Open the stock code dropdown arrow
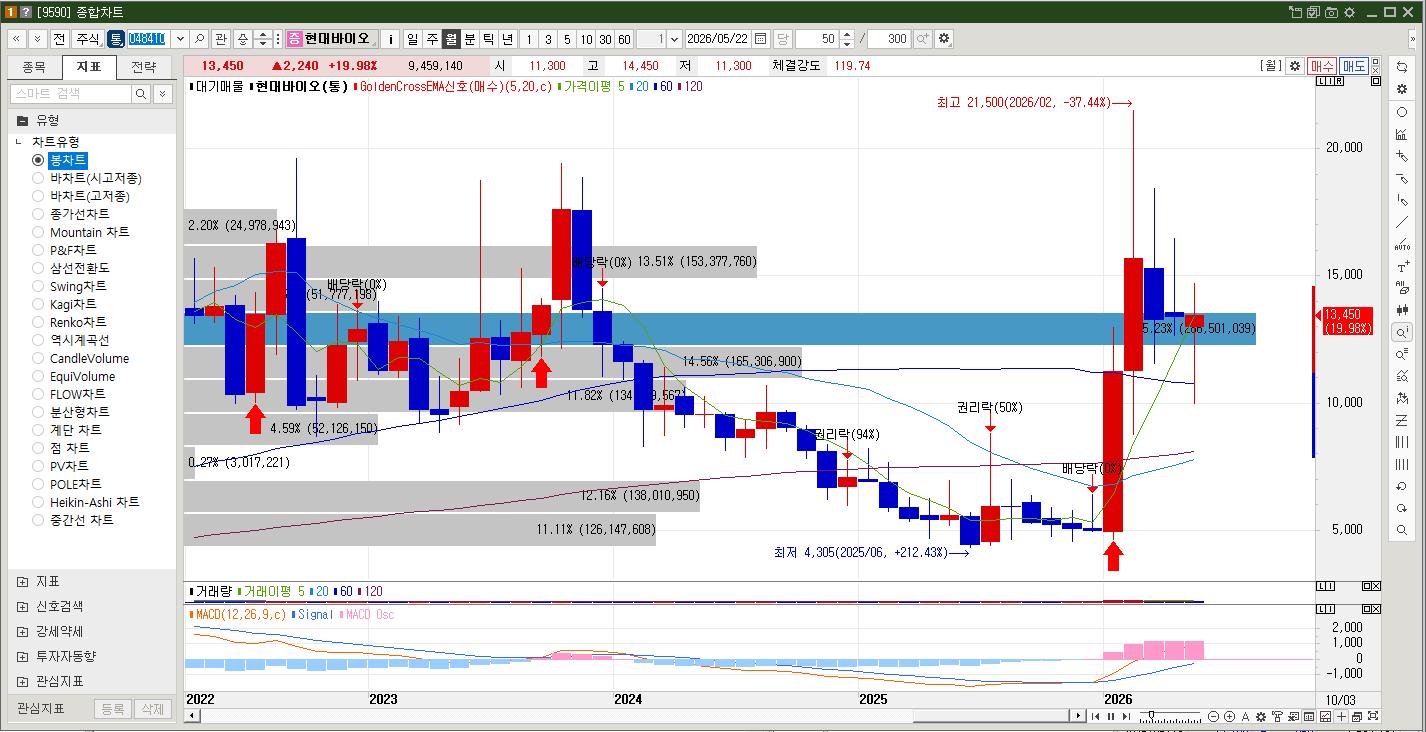 point(180,39)
